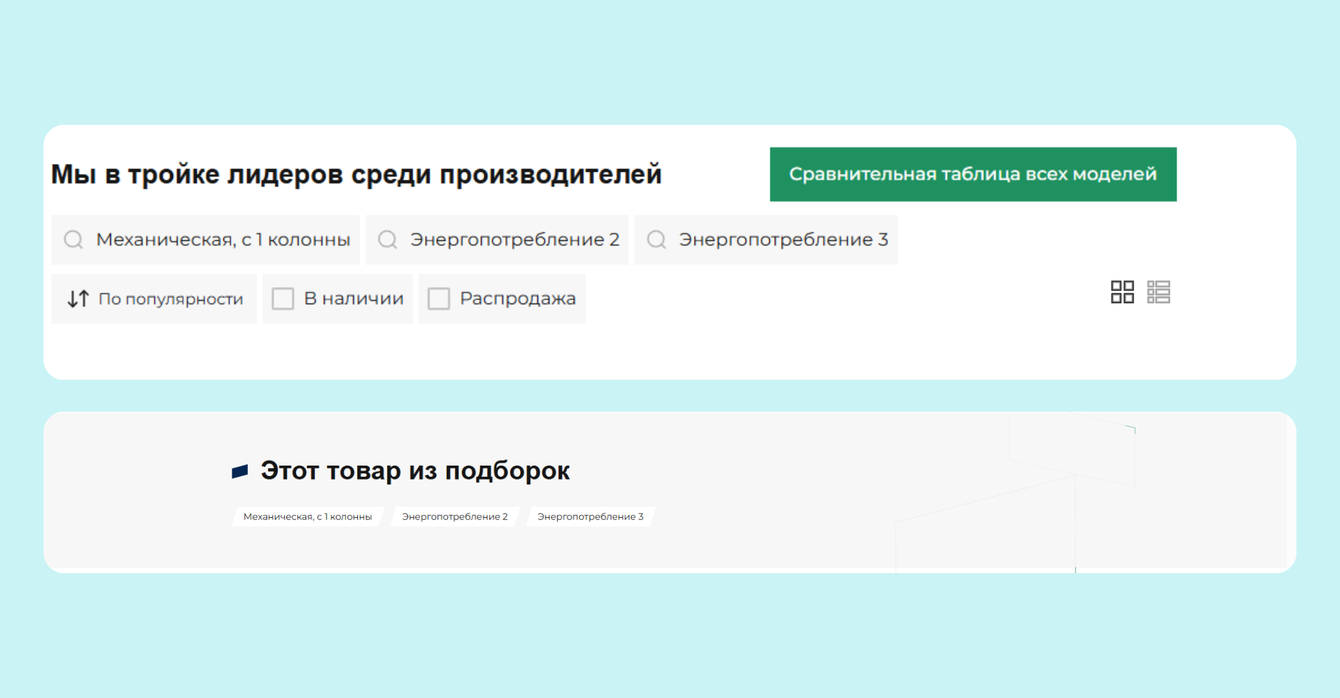Viewport: 1340px width, 698px height.
Task: Switch to grid view layout icon
Action: point(1122,292)
